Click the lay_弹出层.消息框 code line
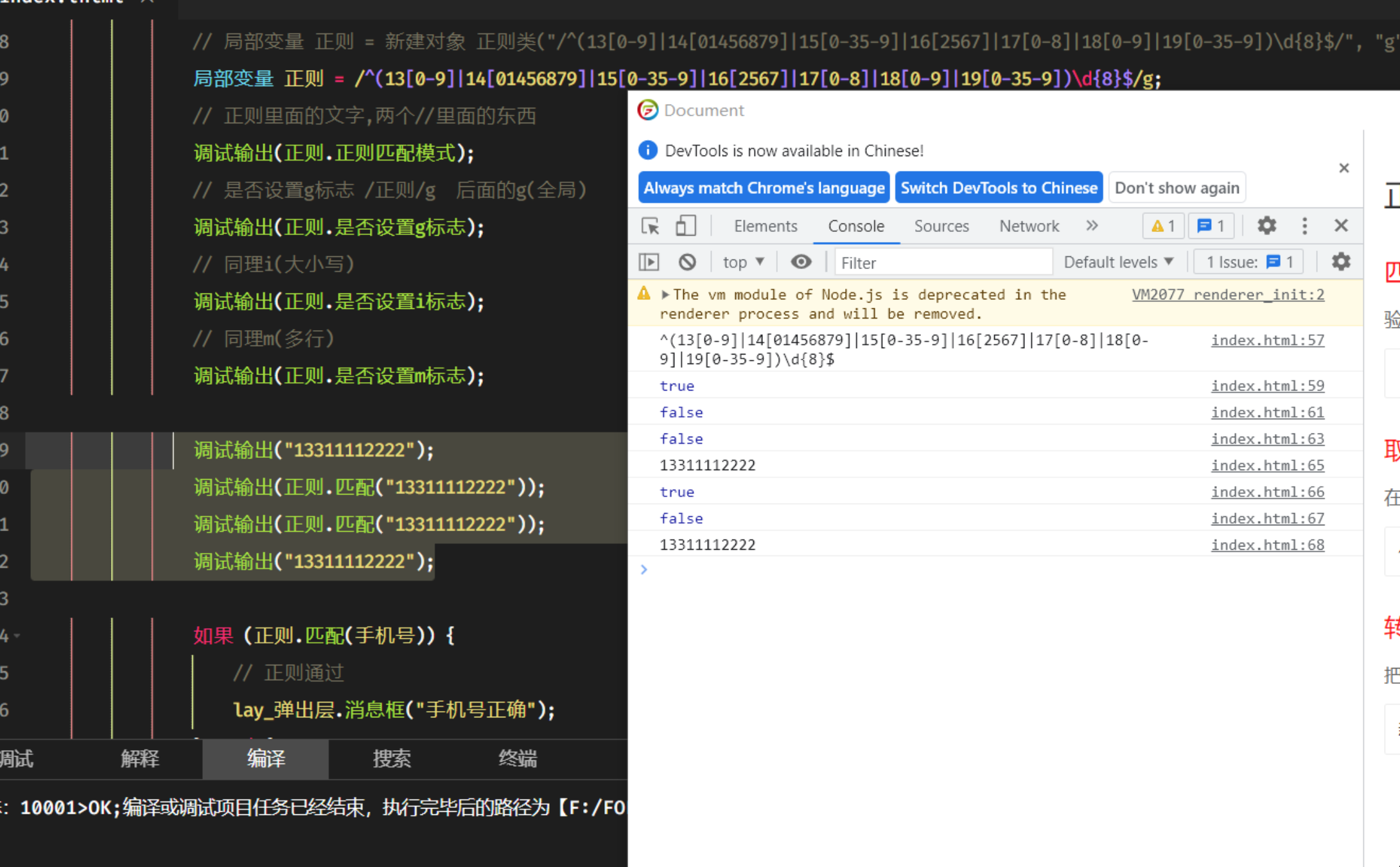The image size is (1400, 867). point(394,710)
